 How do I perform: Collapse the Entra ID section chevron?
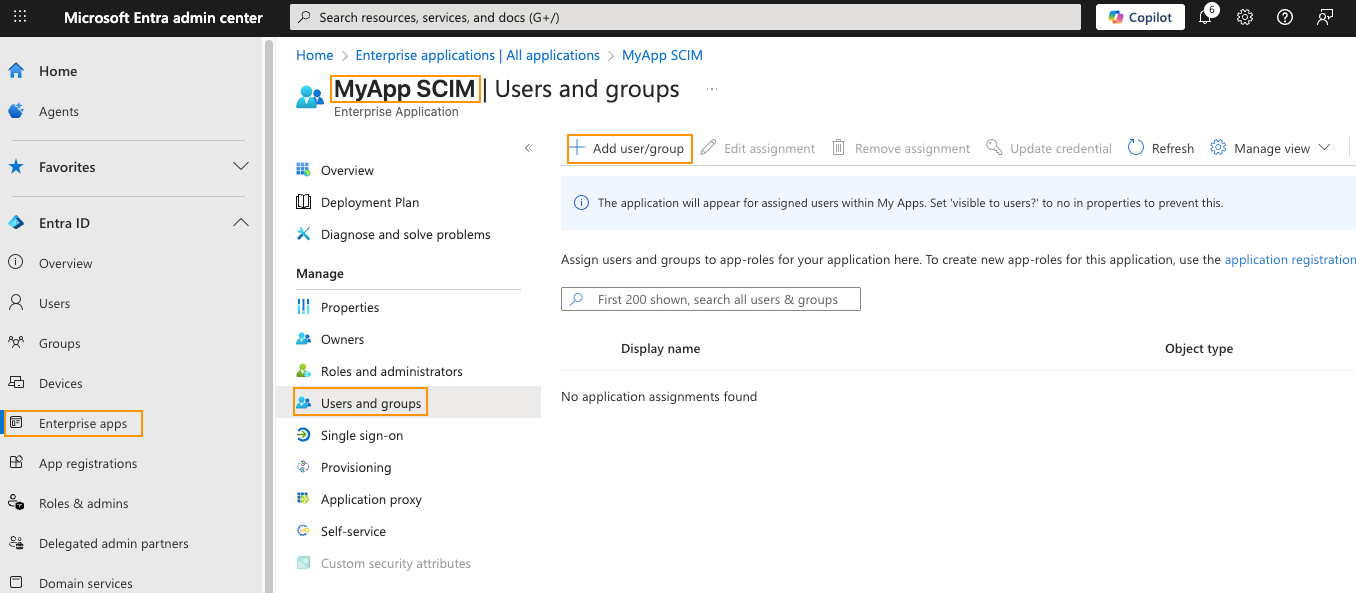pos(241,222)
